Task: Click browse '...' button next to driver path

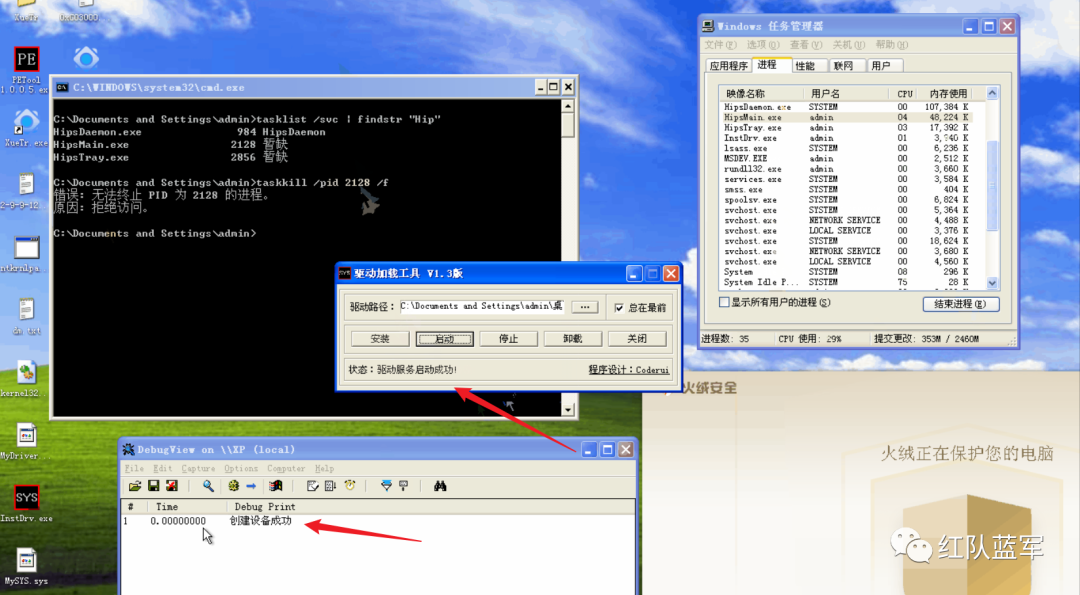Action: 585,307
